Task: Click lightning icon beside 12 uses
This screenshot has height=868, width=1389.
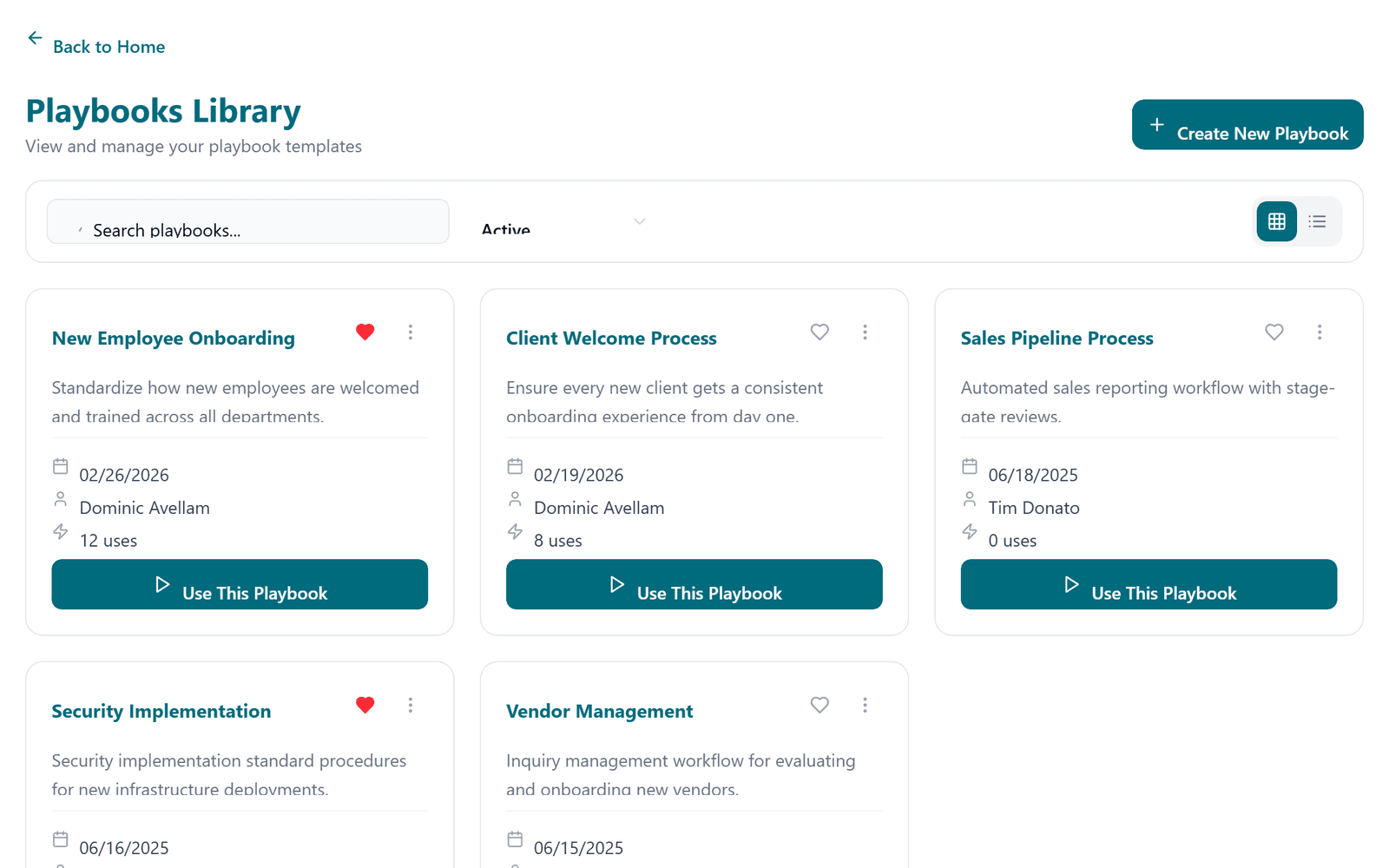Action: [61, 531]
